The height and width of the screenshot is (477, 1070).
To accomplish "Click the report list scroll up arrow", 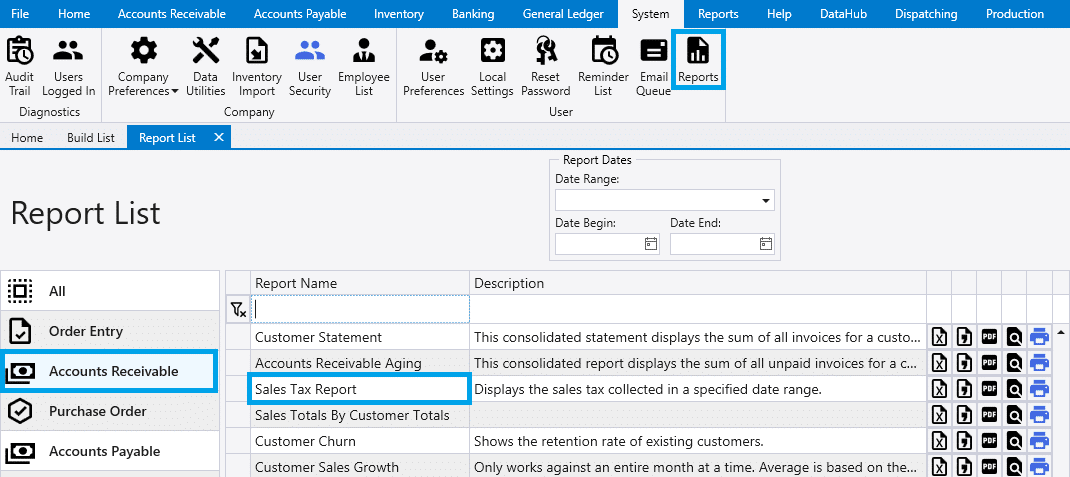I will (1061, 333).
